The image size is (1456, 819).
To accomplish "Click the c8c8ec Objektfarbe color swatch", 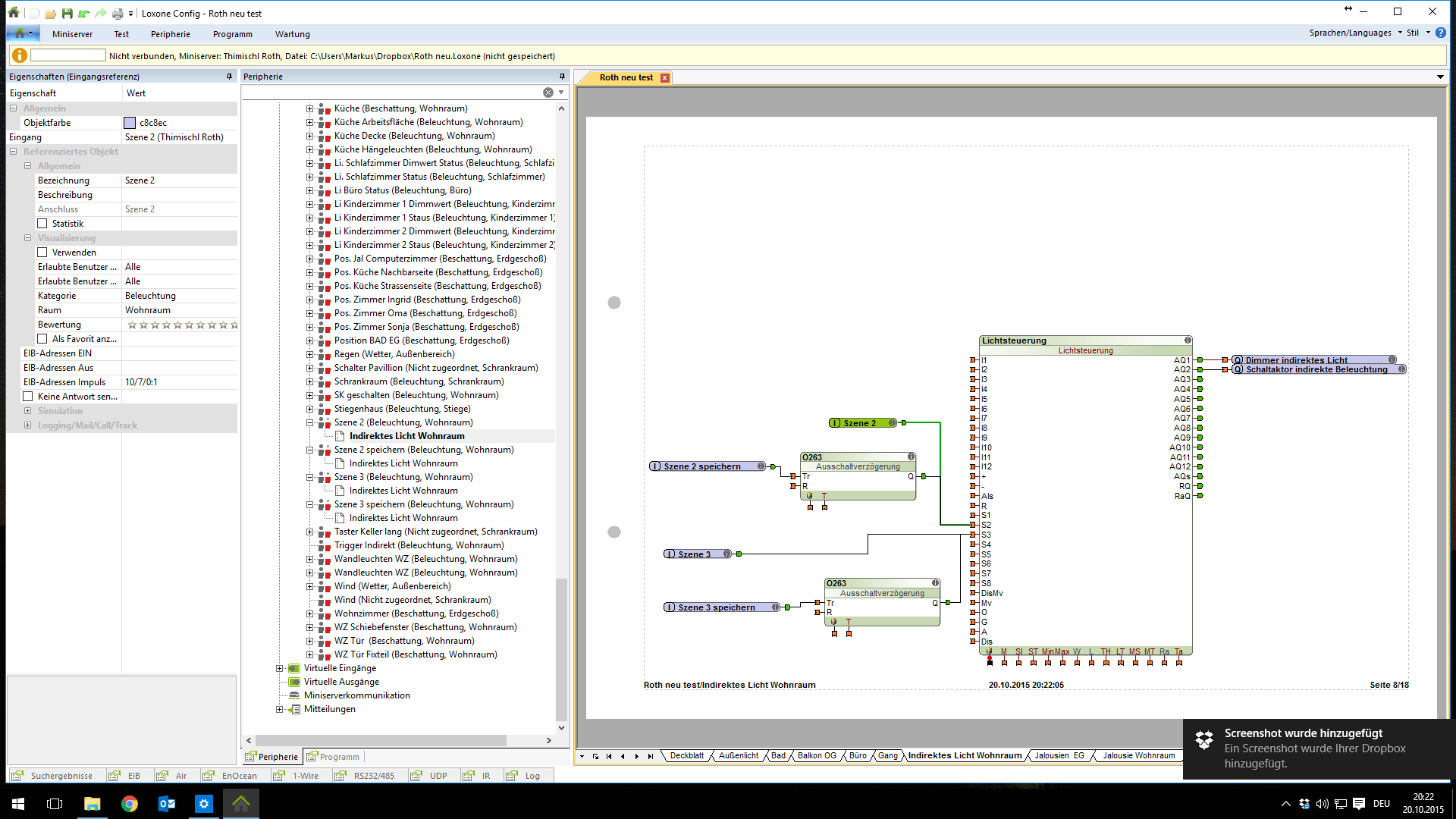I will [130, 123].
